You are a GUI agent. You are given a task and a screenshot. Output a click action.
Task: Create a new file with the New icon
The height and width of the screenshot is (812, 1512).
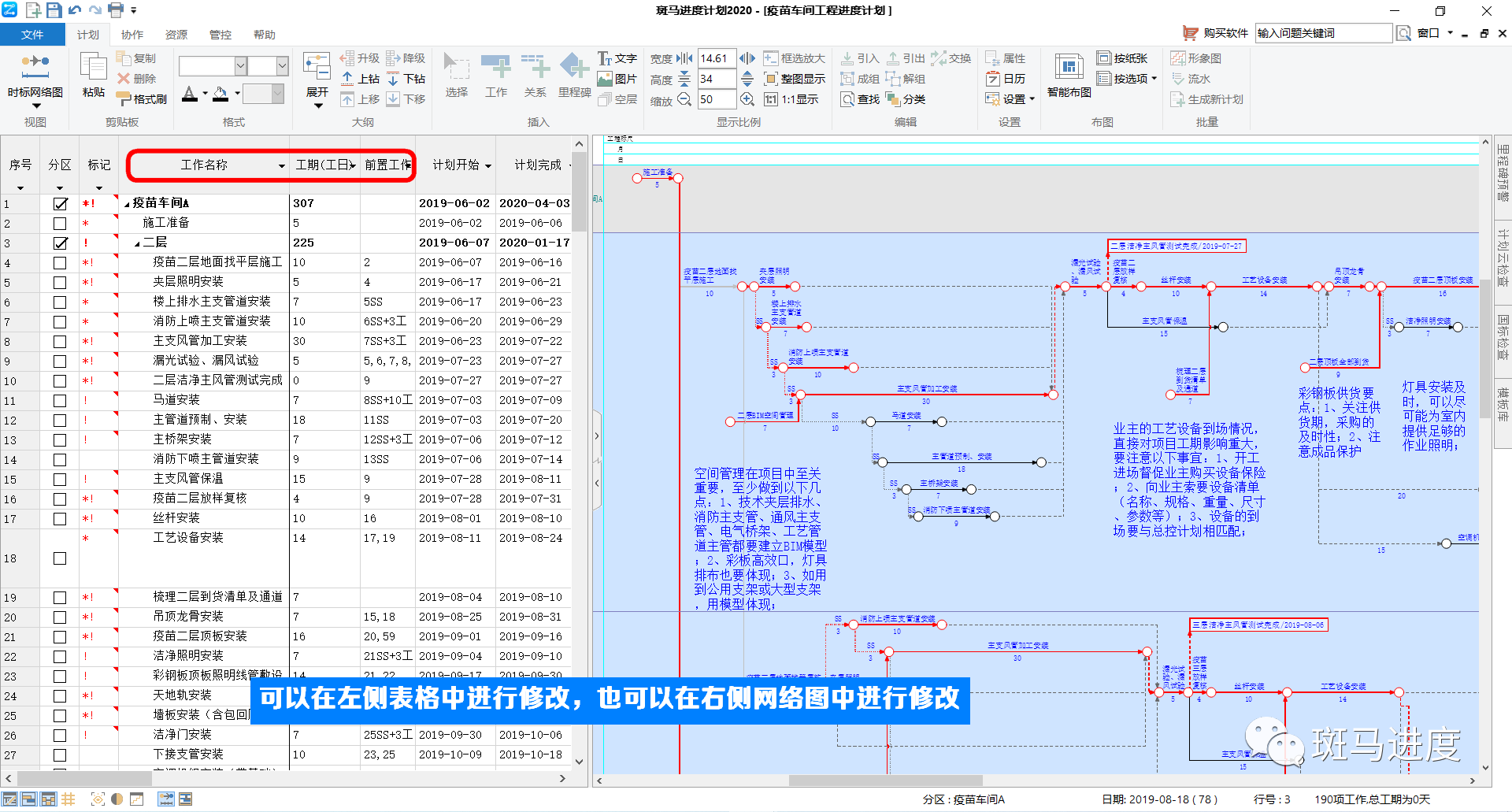tap(34, 10)
